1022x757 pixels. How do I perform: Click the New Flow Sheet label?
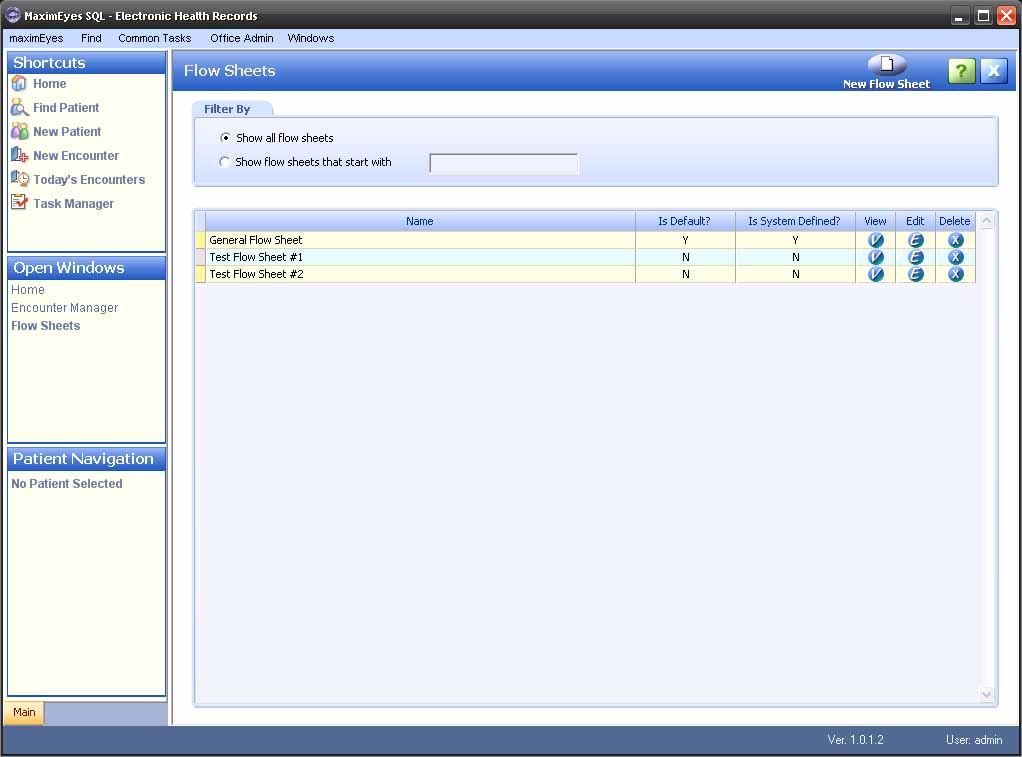[x=886, y=84]
